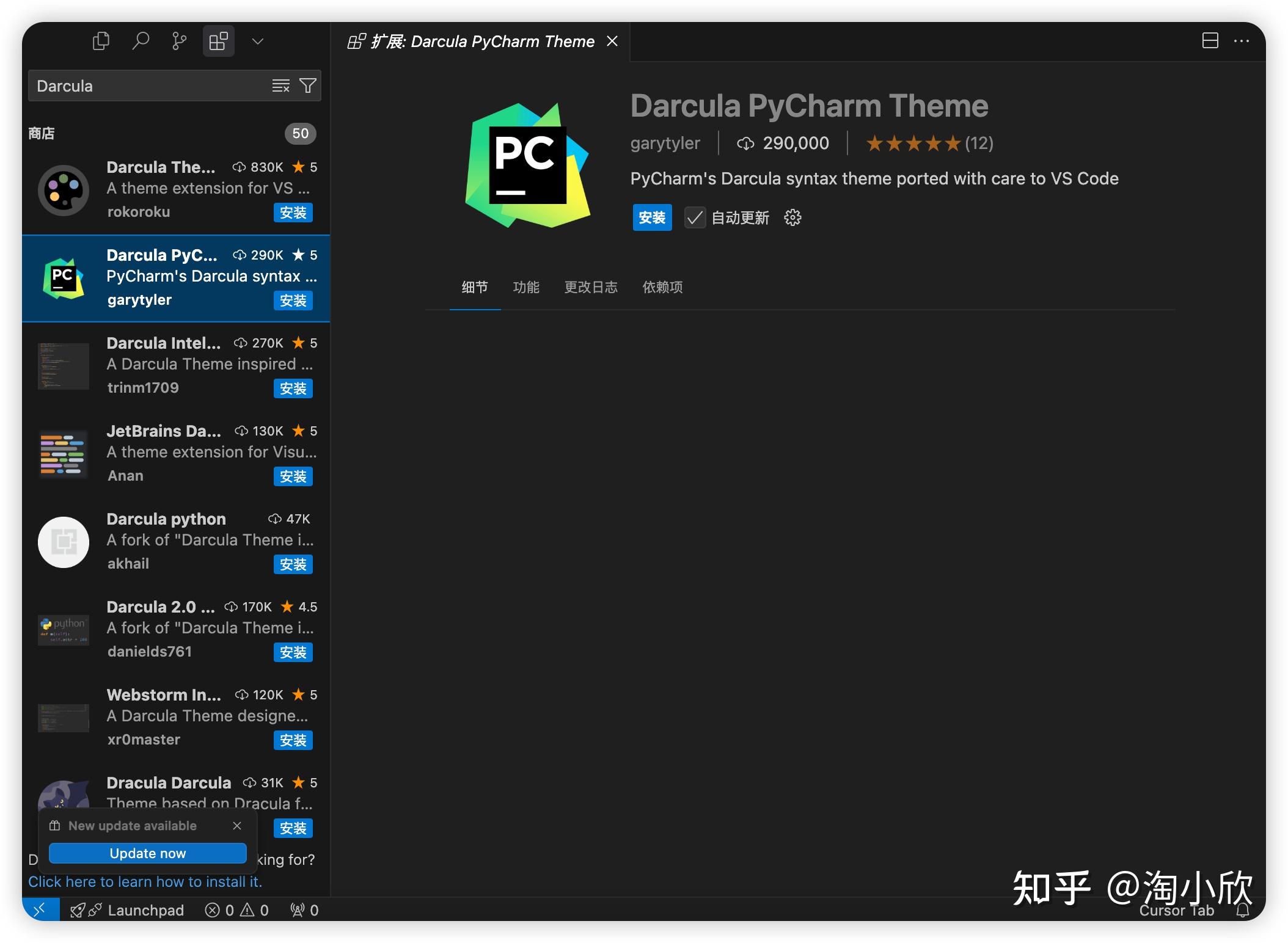Open the additional views chevron dropdown
Screen dimensions: 1288x943
coord(257,41)
